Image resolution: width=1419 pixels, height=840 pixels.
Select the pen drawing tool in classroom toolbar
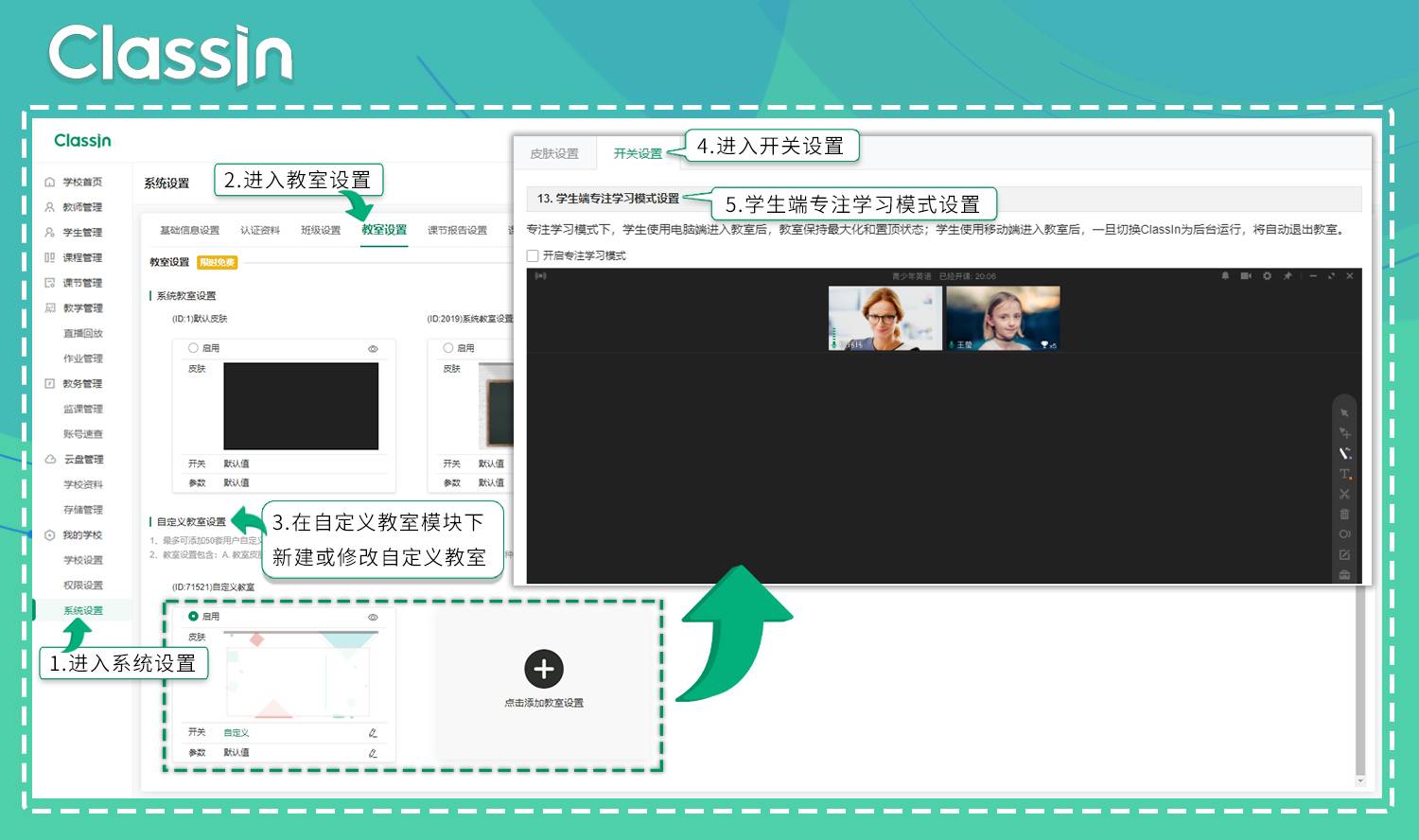pos(1344,453)
